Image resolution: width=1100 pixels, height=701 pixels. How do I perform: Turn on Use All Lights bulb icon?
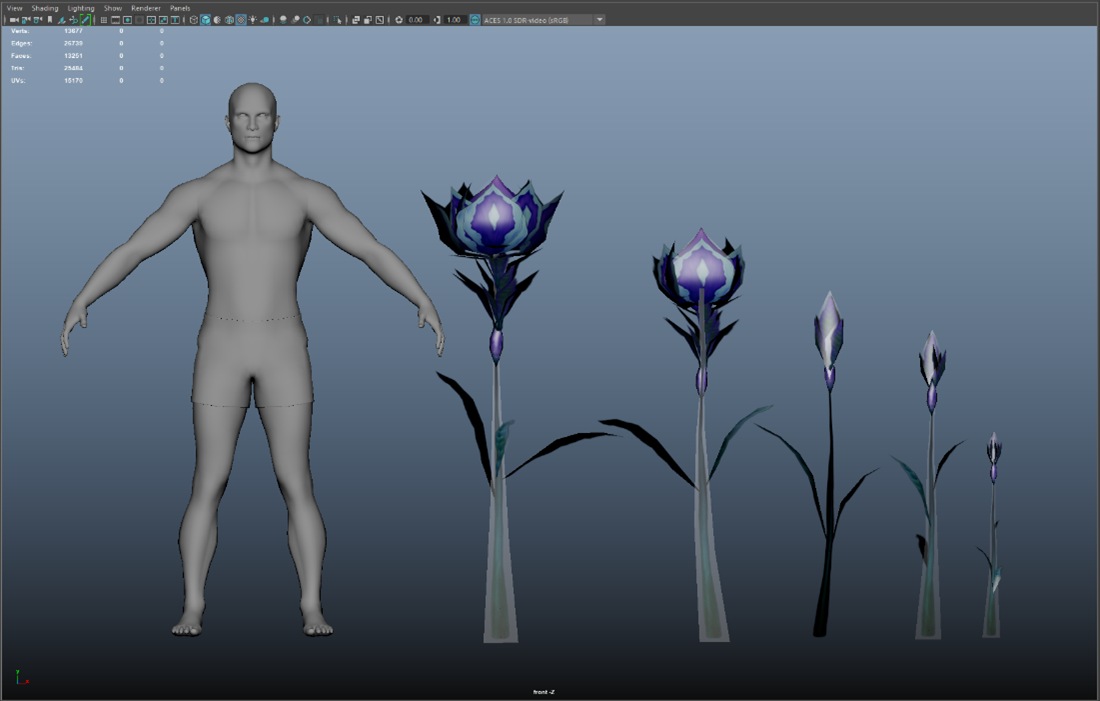(x=252, y=20)
